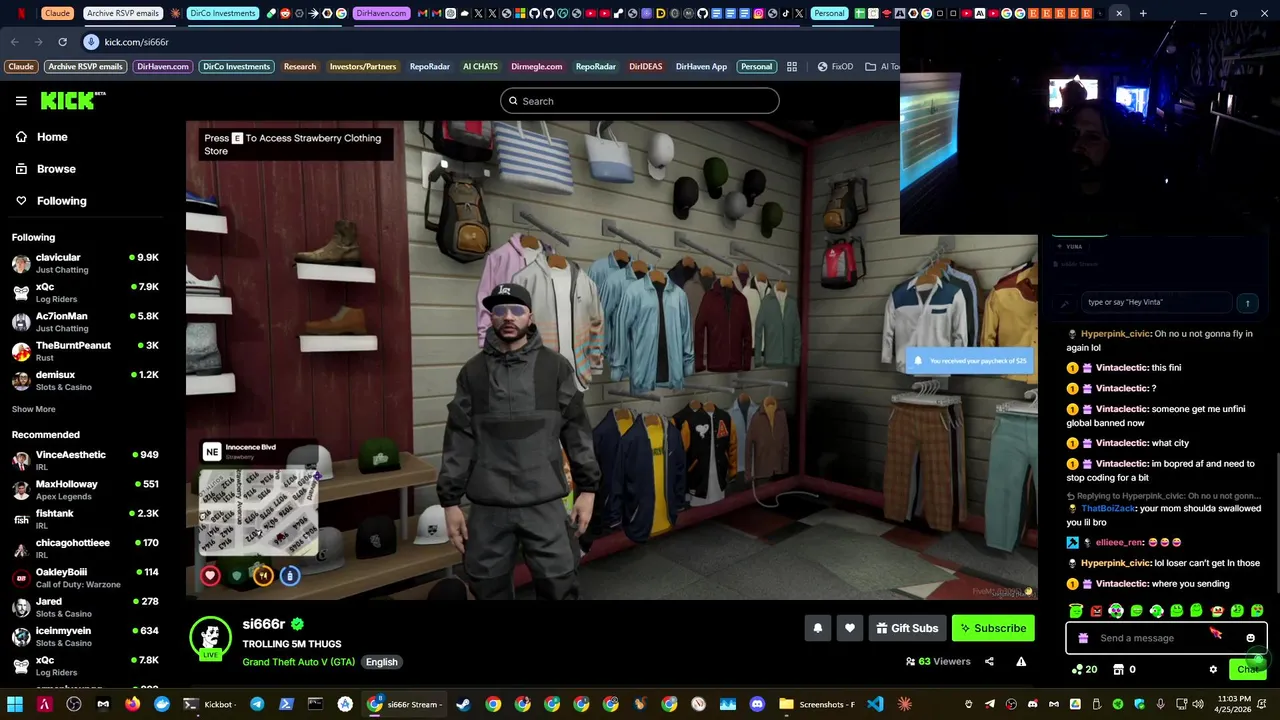This screenshot has width=1280, height=720.
Task: Open the Research bookmark folder
Action: point(300,67)
